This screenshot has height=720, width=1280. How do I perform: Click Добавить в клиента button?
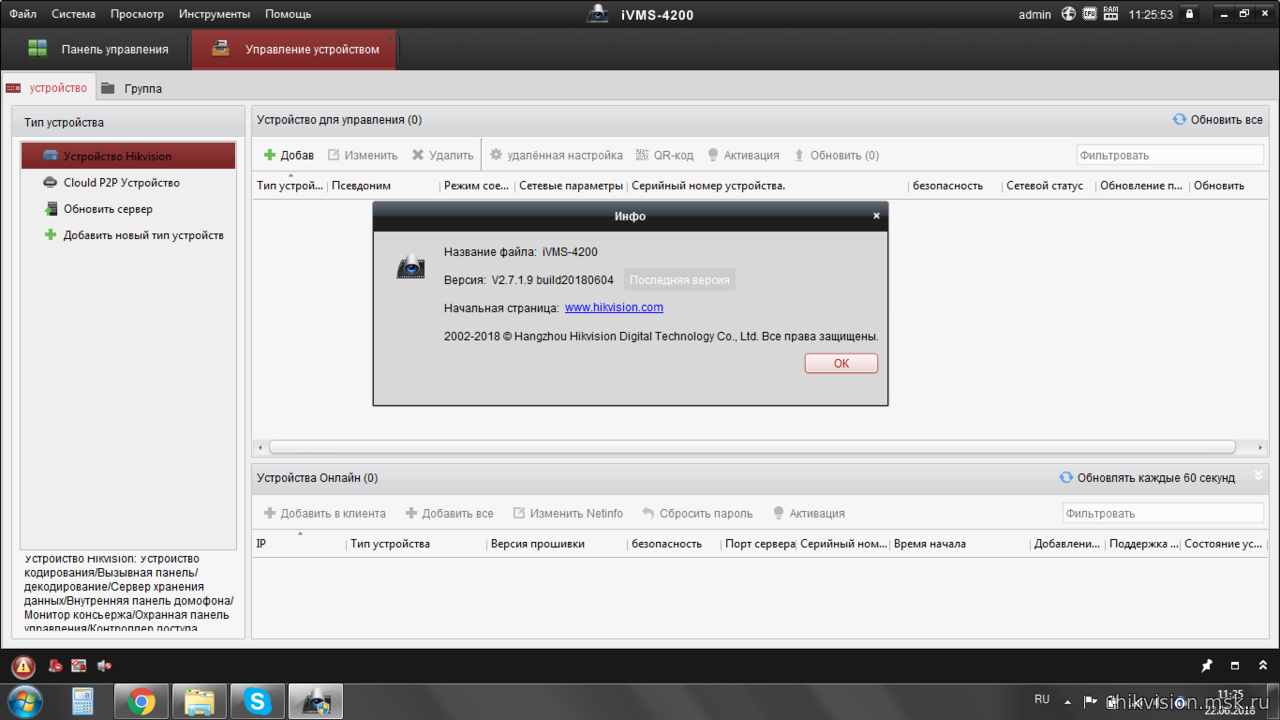tap(324, 513)
